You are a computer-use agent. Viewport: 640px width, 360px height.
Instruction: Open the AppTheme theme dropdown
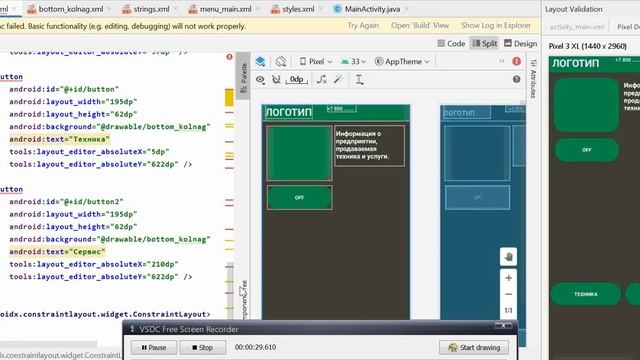click(x=402, y=62)
